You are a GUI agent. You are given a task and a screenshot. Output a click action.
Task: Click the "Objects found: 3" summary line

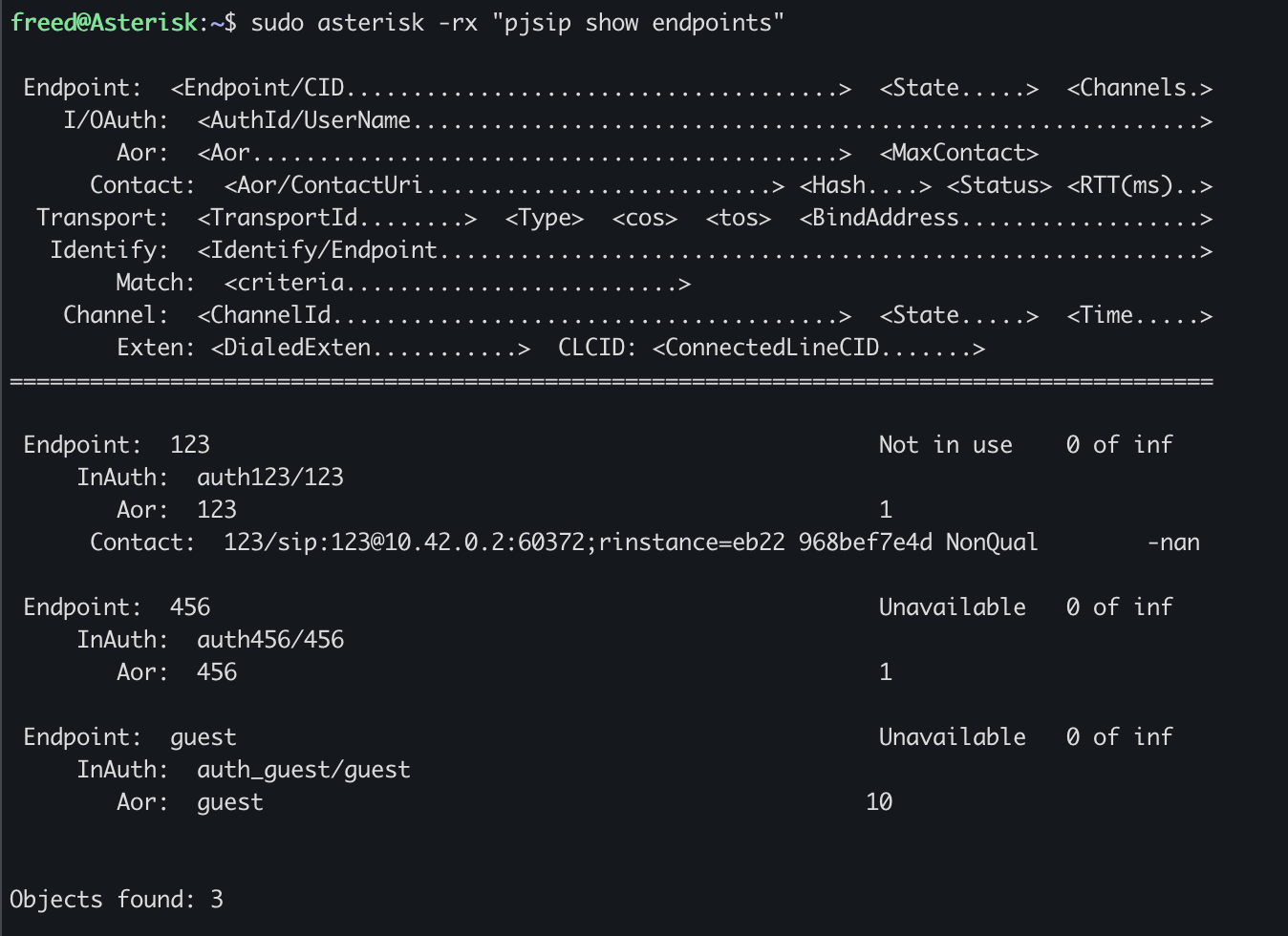point(117,900)
